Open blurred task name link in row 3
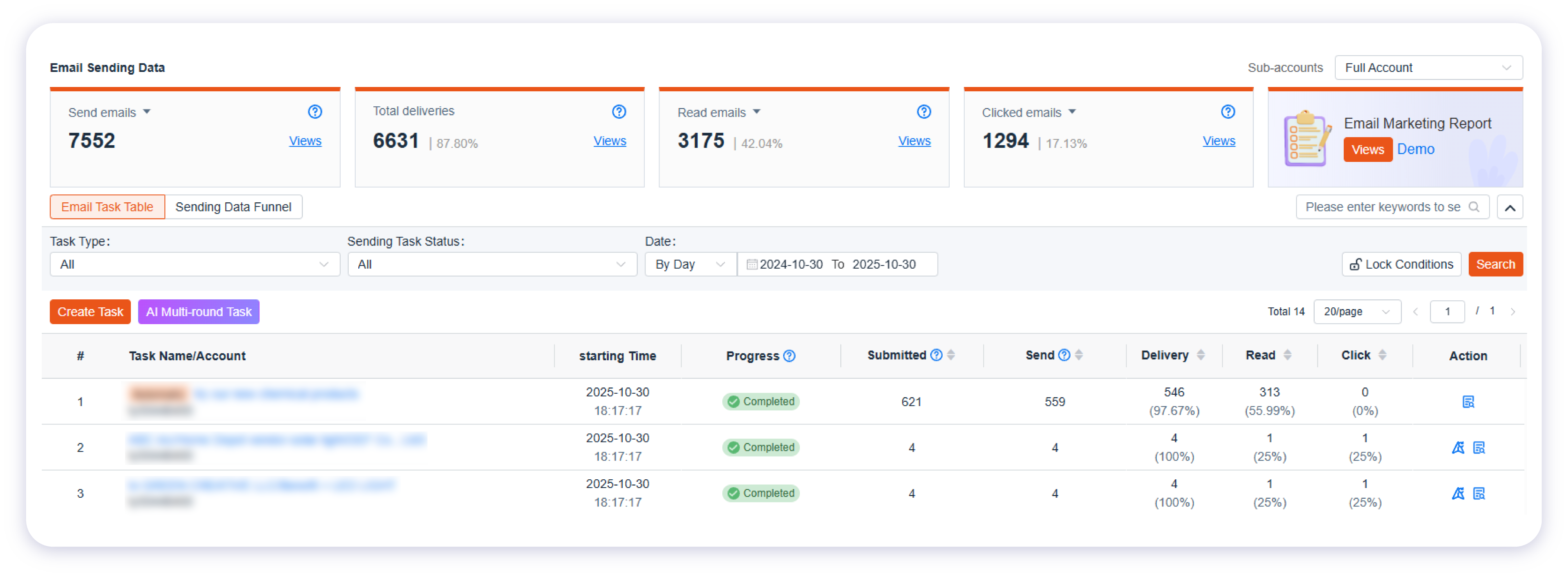This screenshot has height=576, width=1568. 262,485
